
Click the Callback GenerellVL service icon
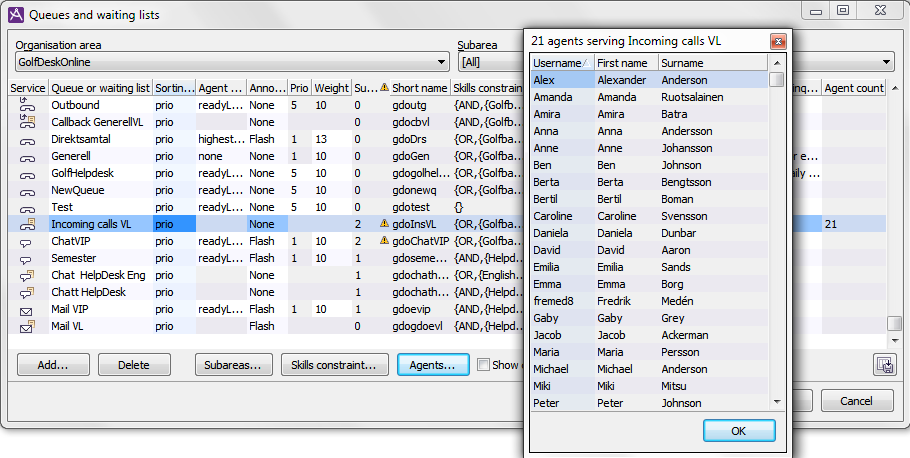(x=27, y=122)
